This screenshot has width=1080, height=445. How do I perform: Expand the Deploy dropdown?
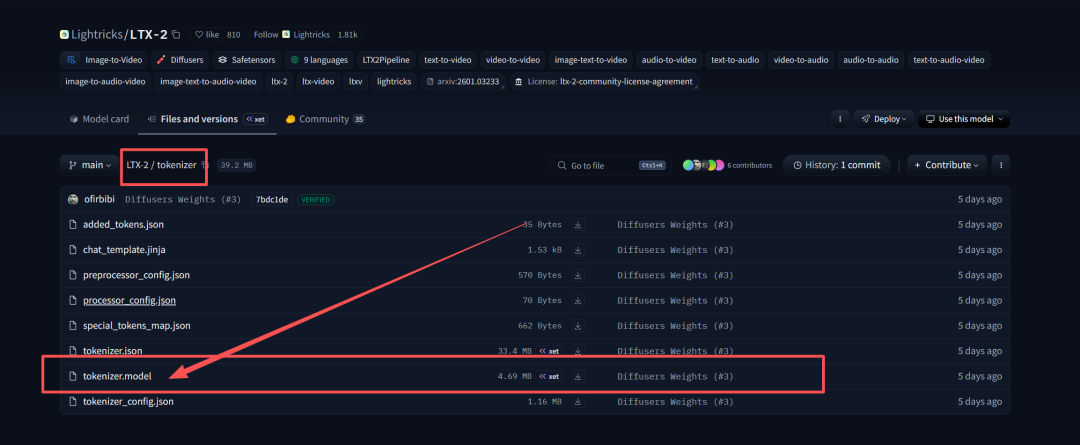click(x=884, y=119)
